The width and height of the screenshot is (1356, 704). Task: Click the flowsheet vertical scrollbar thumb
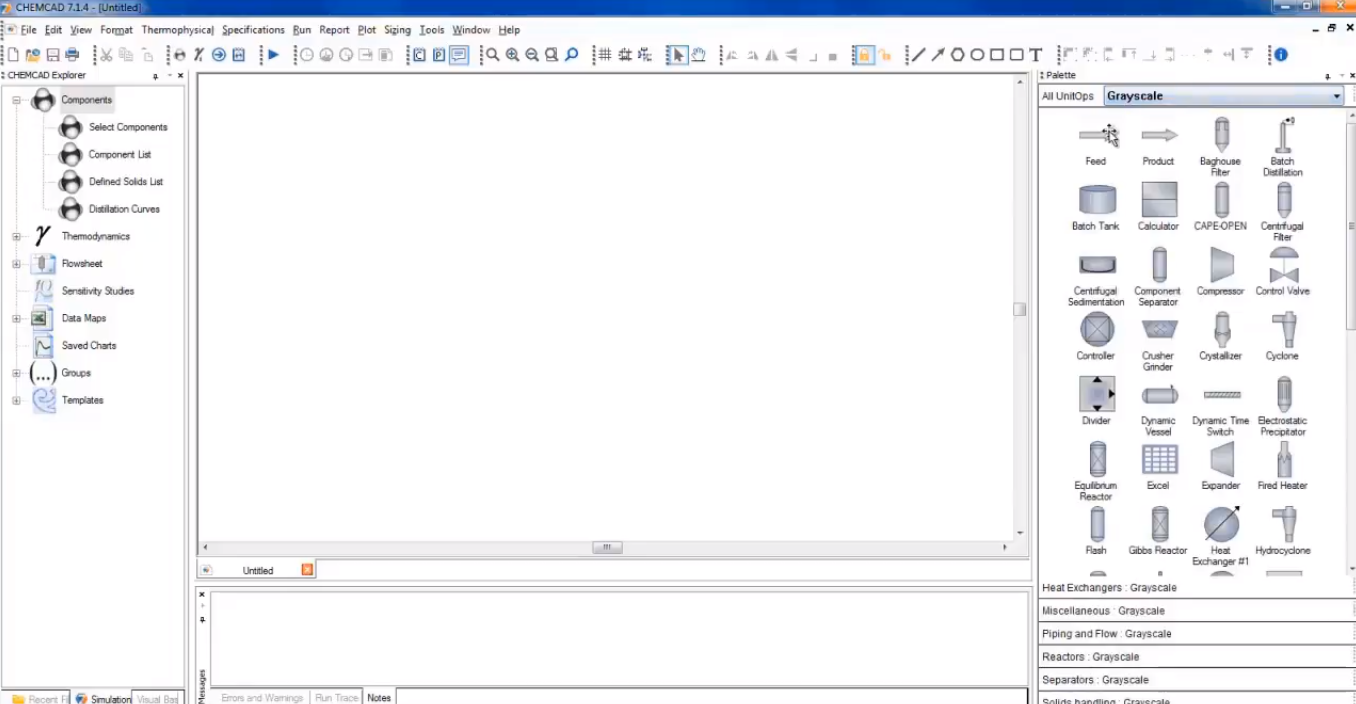[x=1020, y=310]
